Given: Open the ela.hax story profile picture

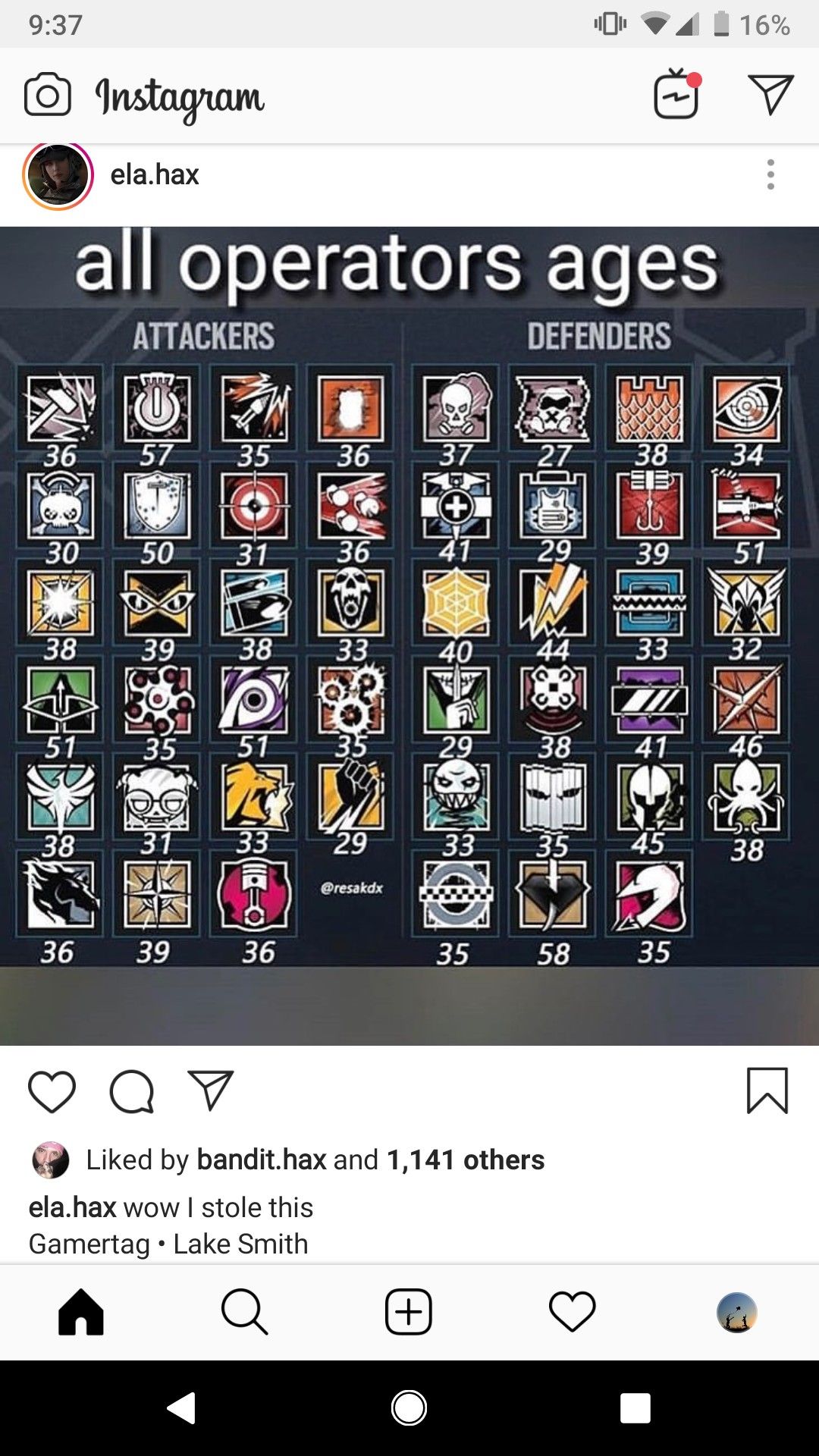Looking at the screenshot, I should coord(58,175).
